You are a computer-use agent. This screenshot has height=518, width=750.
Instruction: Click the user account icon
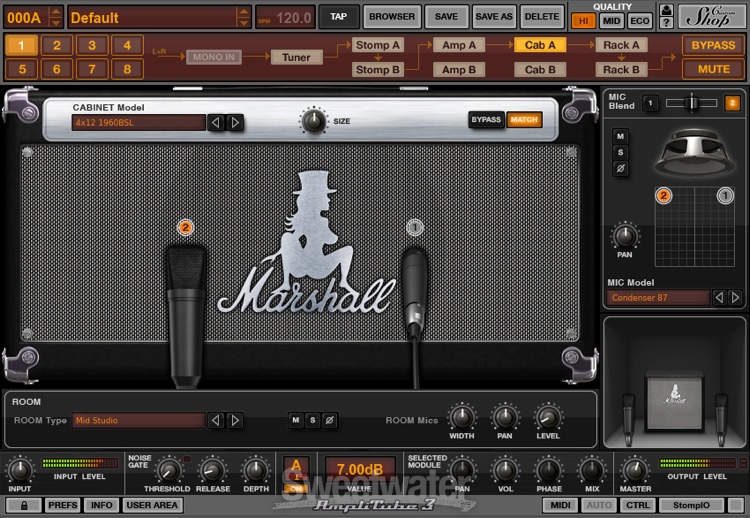667,10
